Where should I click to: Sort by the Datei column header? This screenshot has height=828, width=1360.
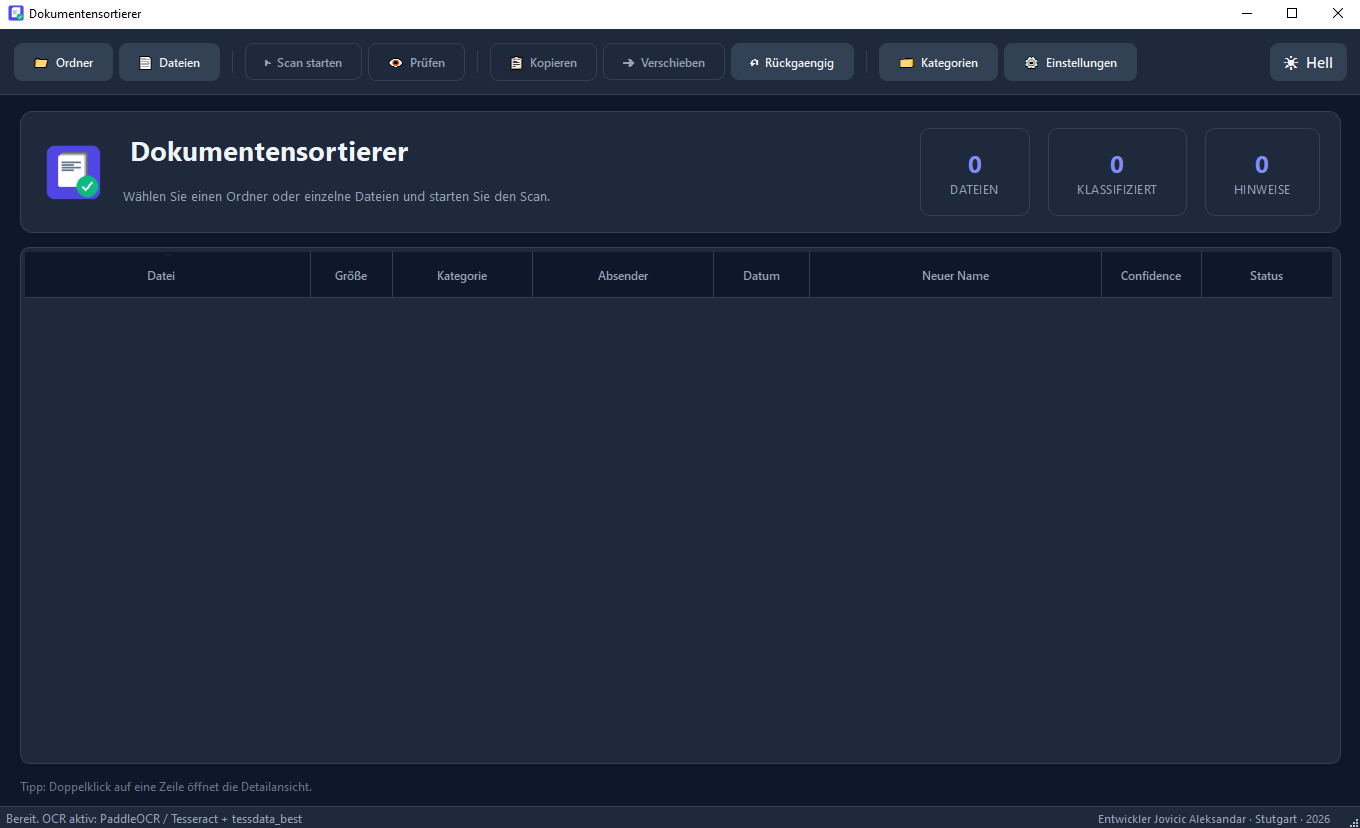click(x=167, y=275)
